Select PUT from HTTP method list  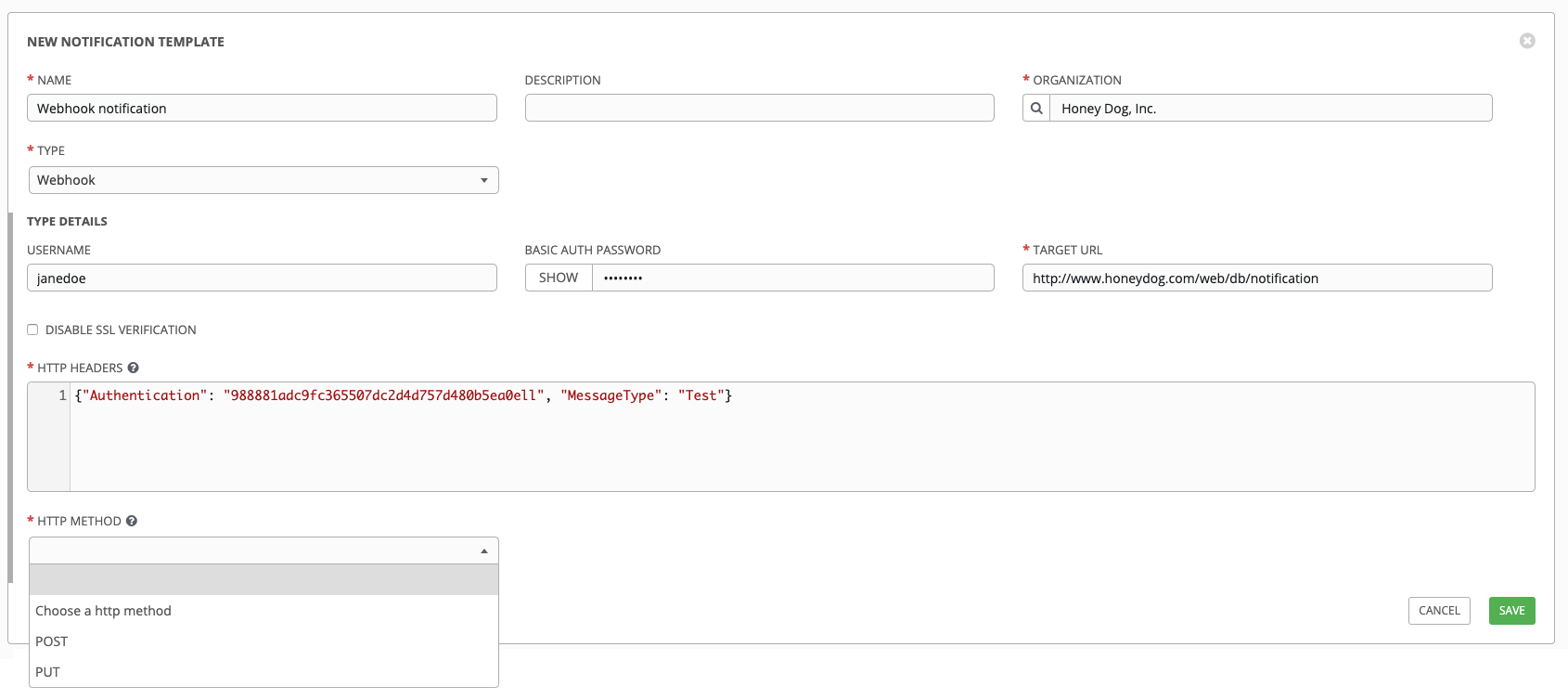tap(48, 672)
